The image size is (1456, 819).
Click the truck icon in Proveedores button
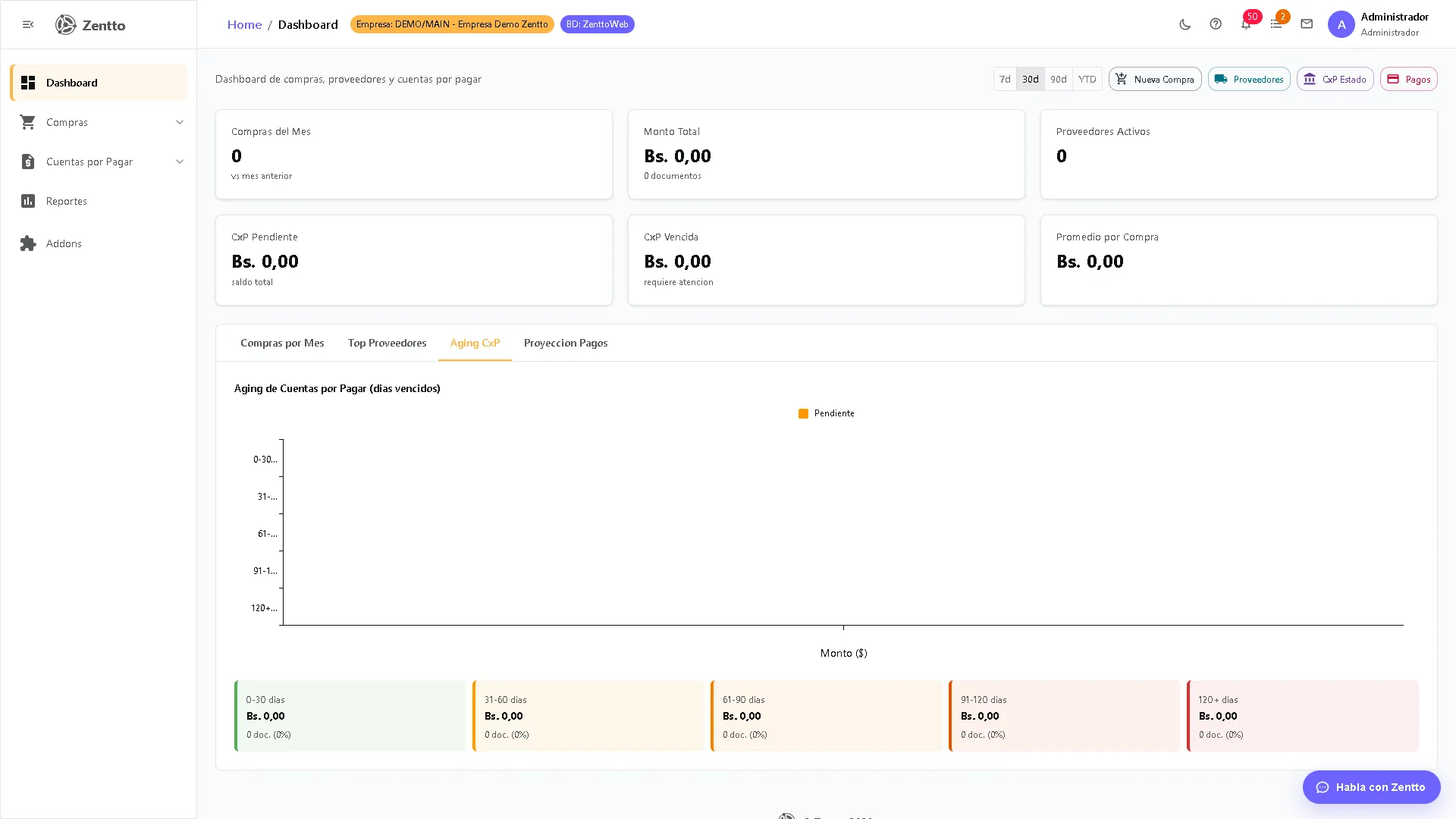pos(1221,79)
